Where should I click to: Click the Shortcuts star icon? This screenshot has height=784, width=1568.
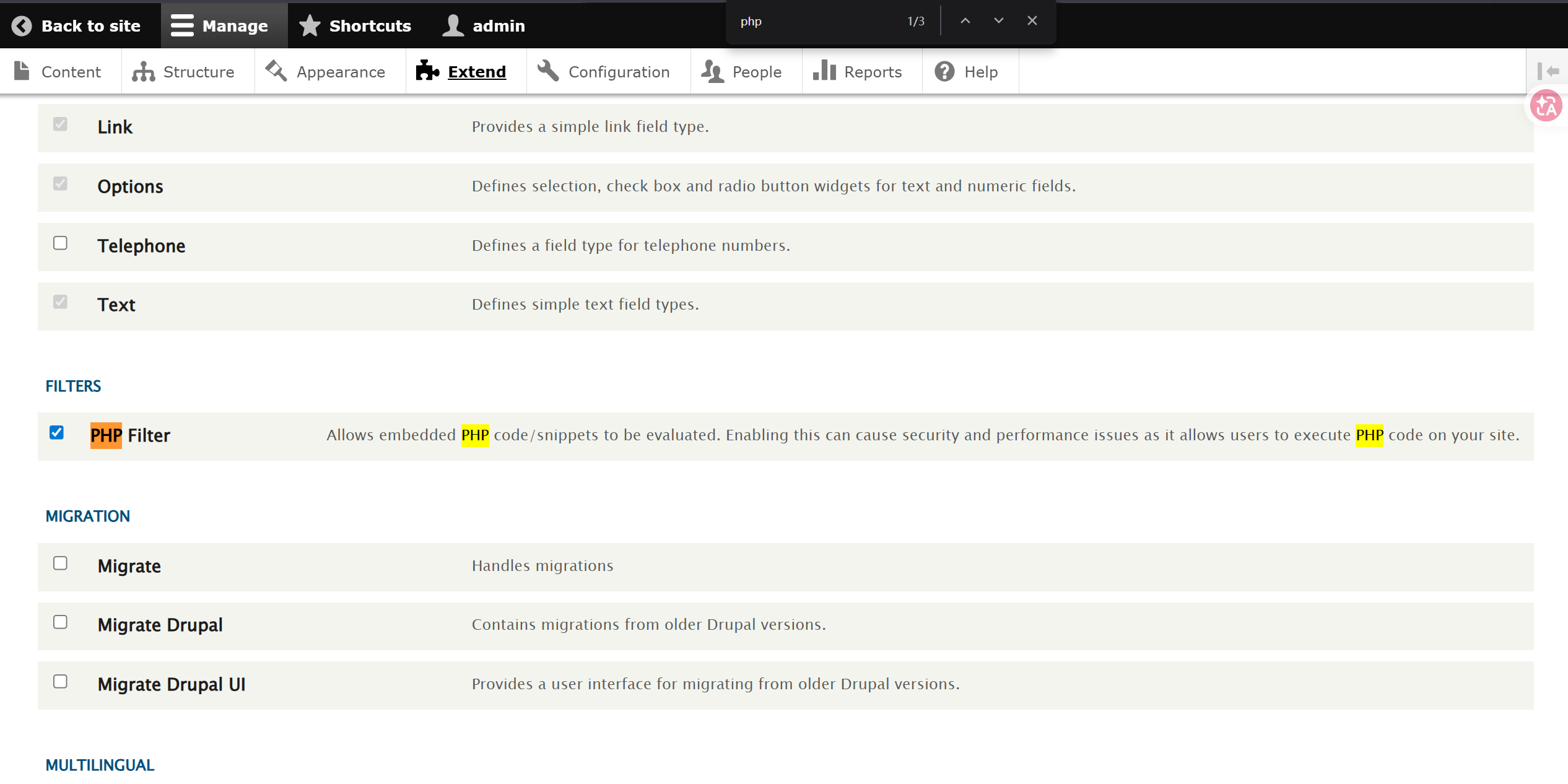[310, 26]
